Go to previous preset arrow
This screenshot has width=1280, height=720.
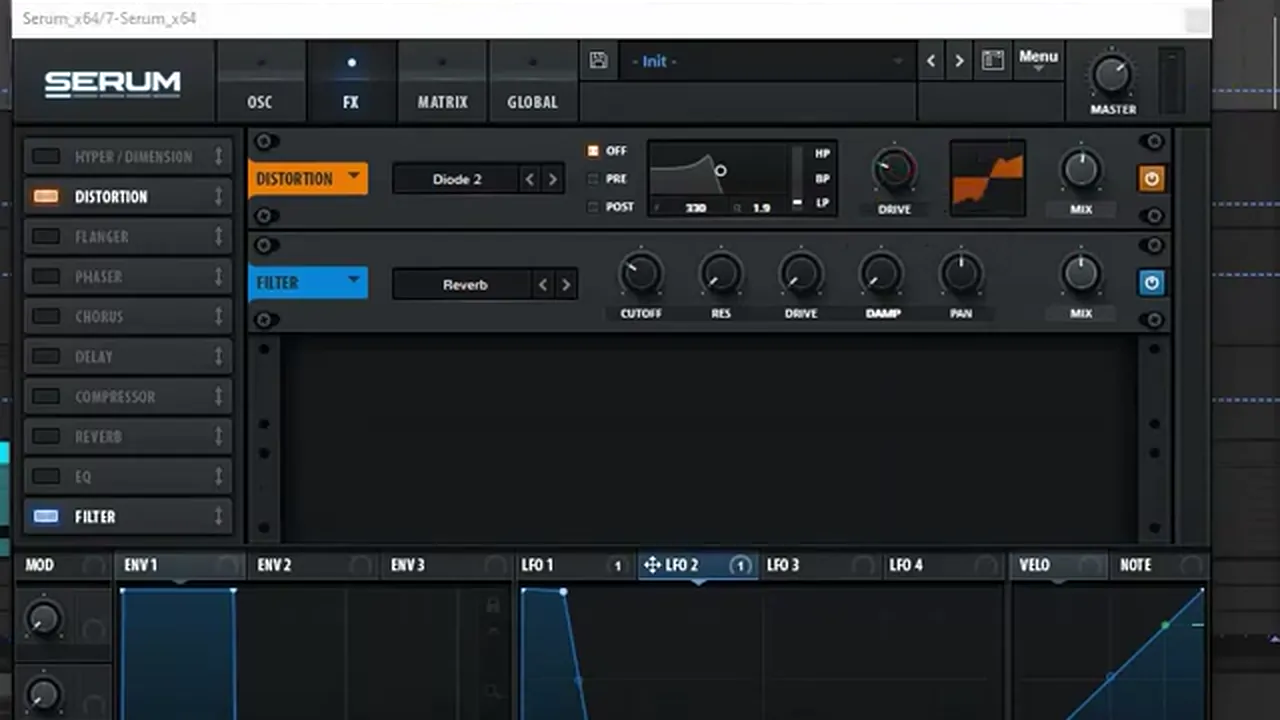tap(931, 61)
